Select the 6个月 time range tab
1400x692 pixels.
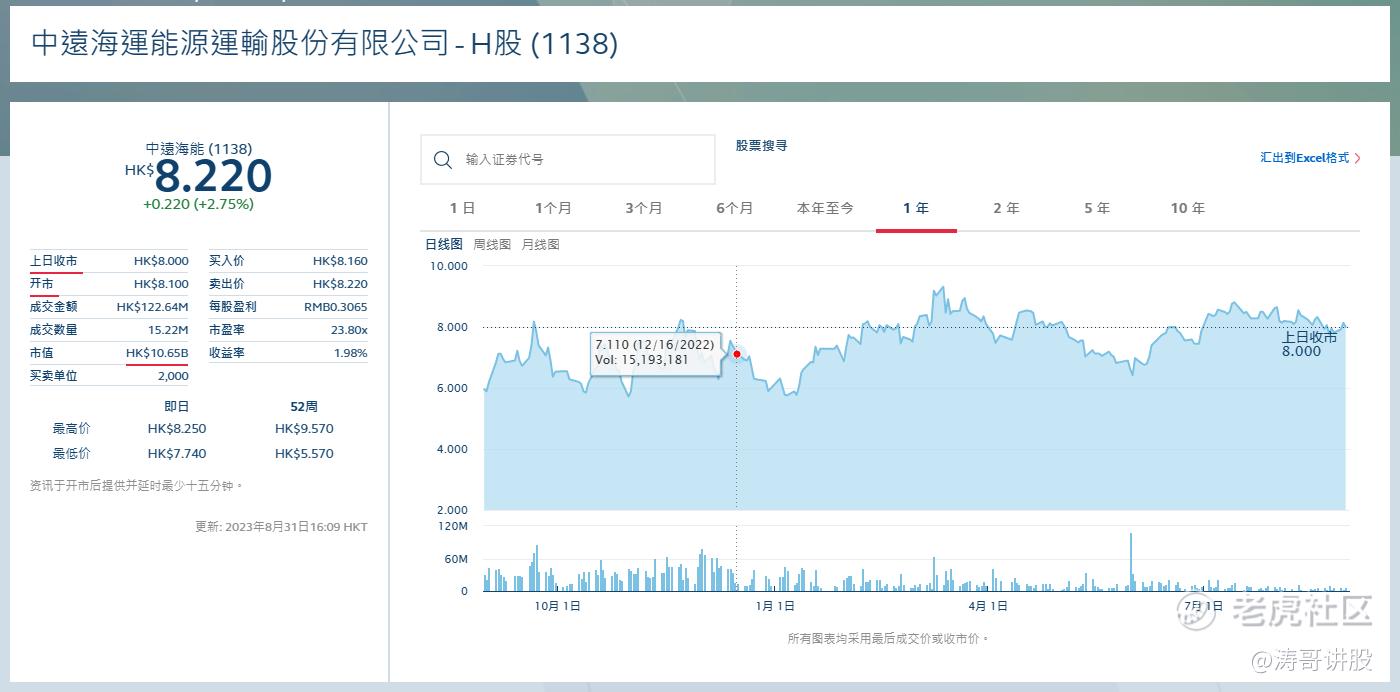pyautogui.click(x=734, y=208)
